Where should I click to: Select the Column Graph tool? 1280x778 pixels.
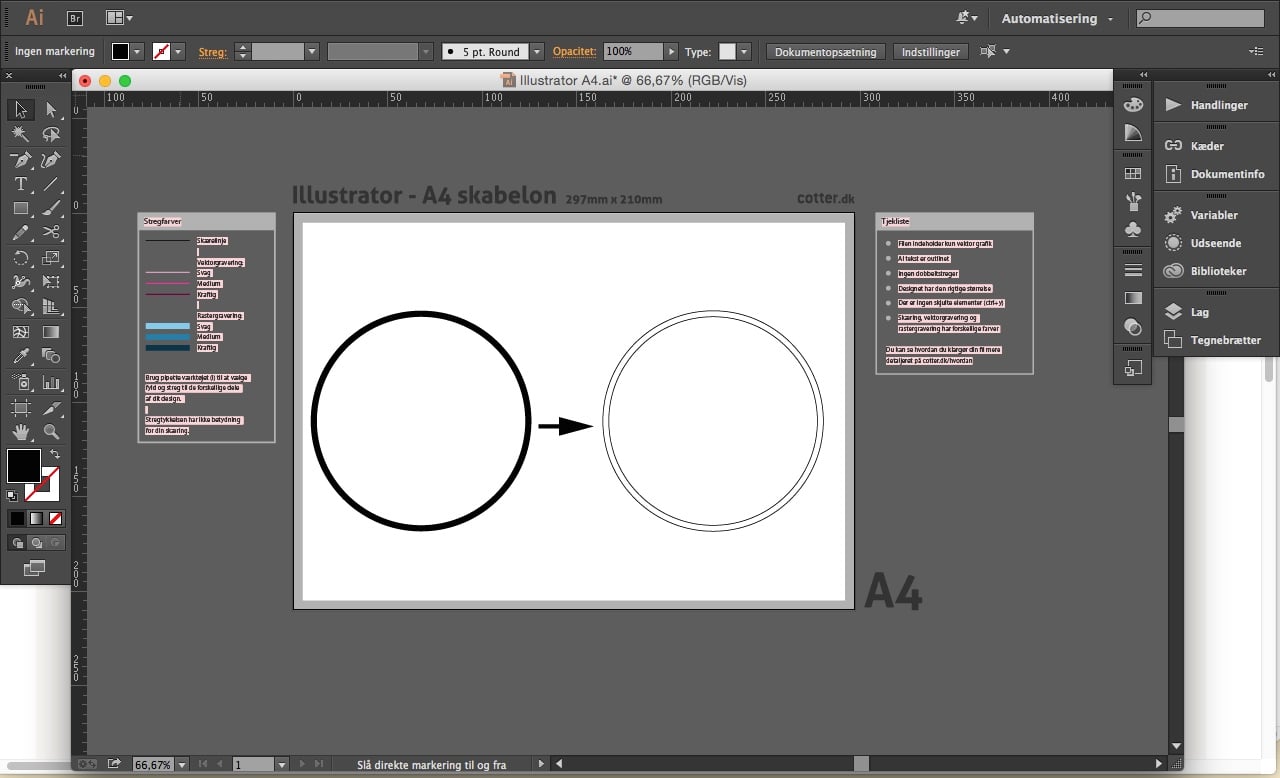pyautogui.click(x=51, y=382)
